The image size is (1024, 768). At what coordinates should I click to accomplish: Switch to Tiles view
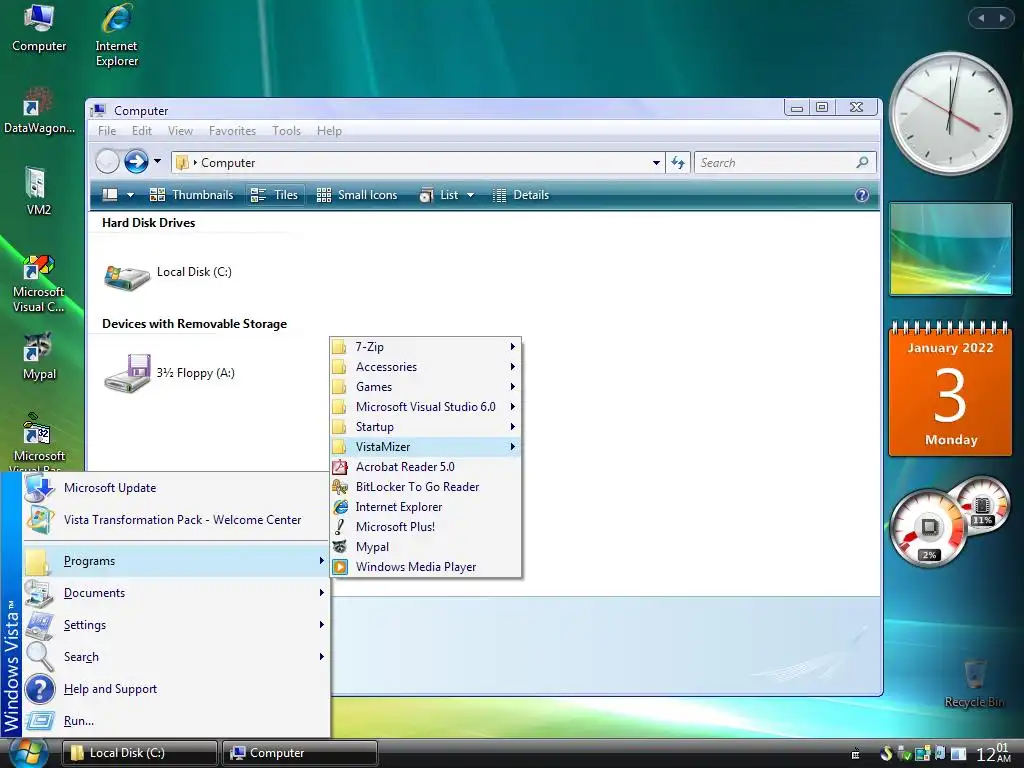point(274,195)
